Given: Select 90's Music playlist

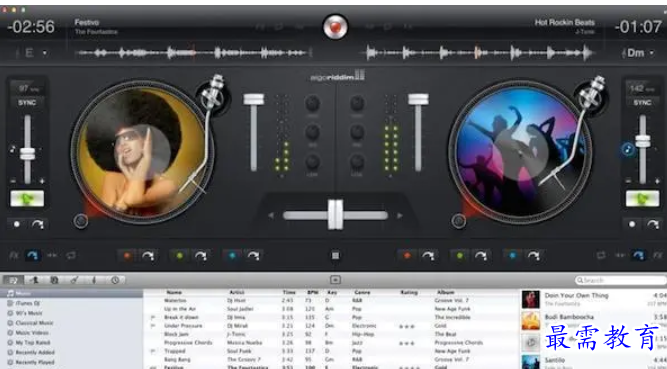Looking at the screenshot, I should (x=29, y=313).
